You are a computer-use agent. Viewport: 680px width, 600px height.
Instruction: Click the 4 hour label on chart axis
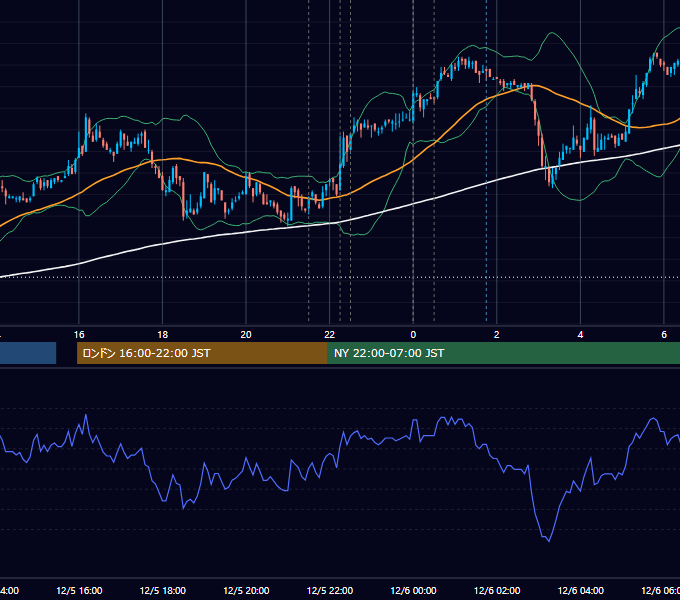point(580,335)
